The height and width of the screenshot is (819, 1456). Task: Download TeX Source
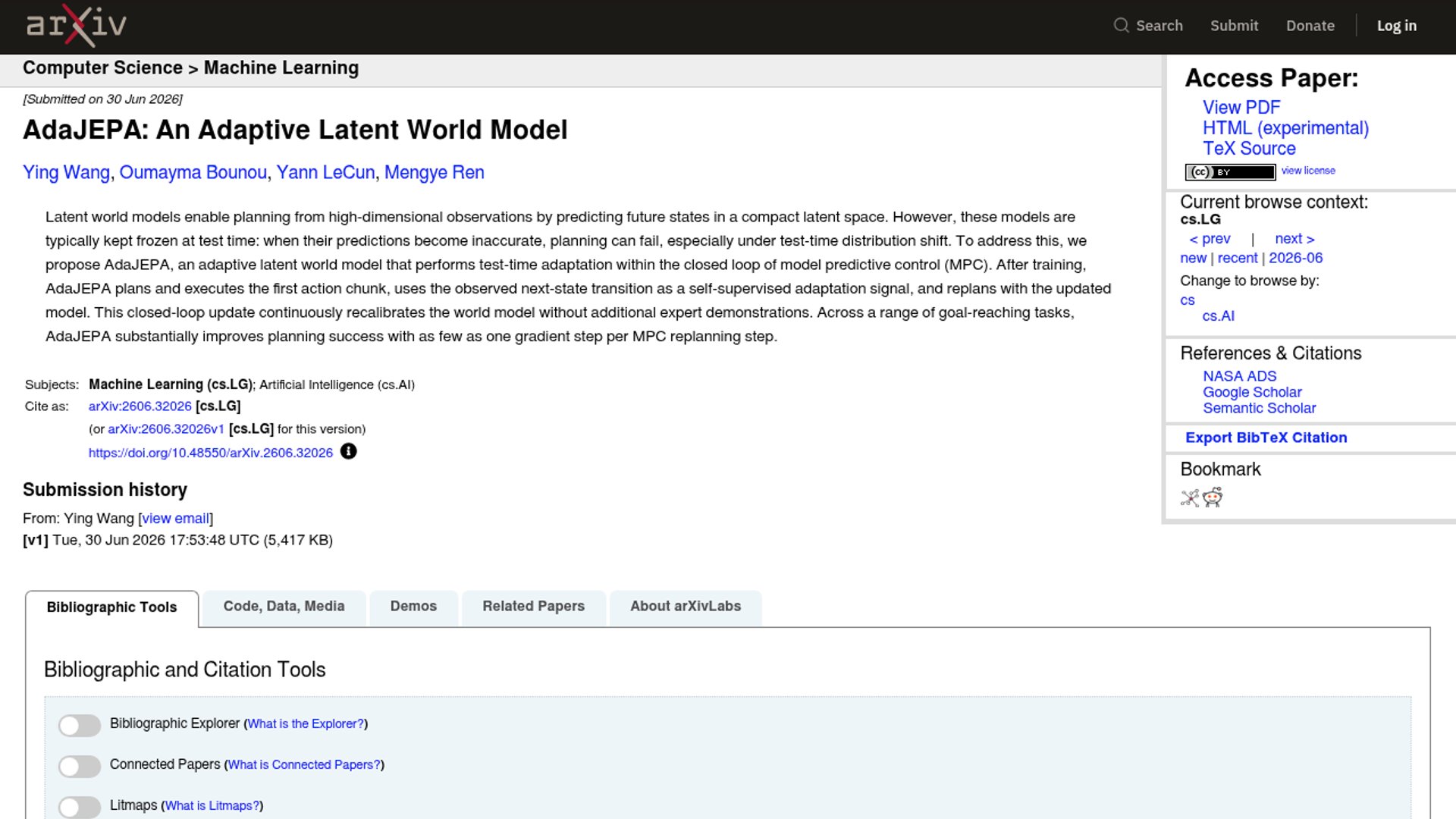pos(1249,149)
